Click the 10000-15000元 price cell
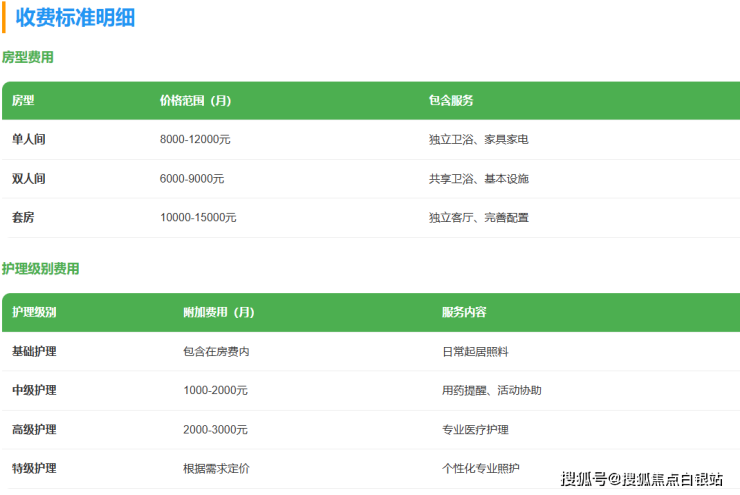Screen dimensions: 740x495 (x=198, y=218)
